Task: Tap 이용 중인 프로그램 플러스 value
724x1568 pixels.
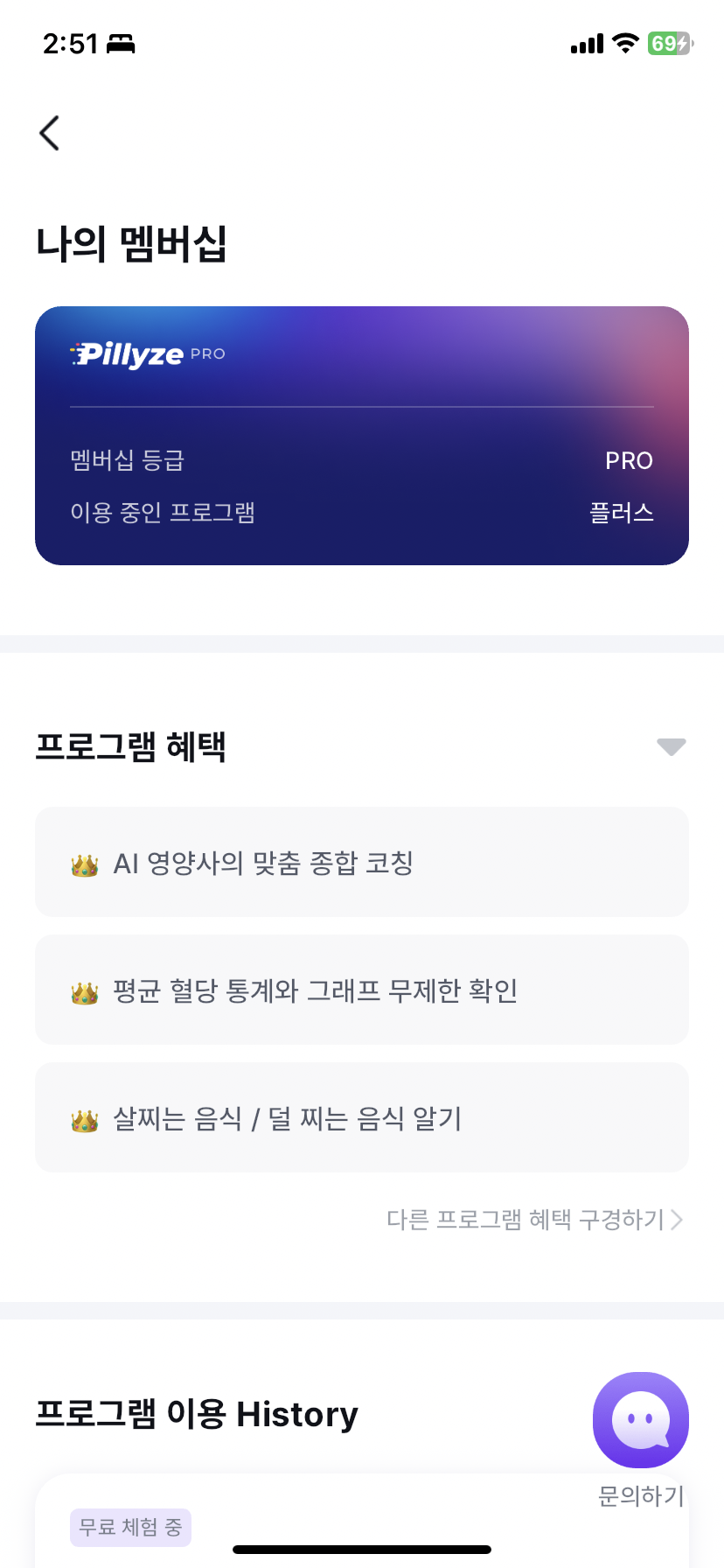Action: [x=622, y=513]
